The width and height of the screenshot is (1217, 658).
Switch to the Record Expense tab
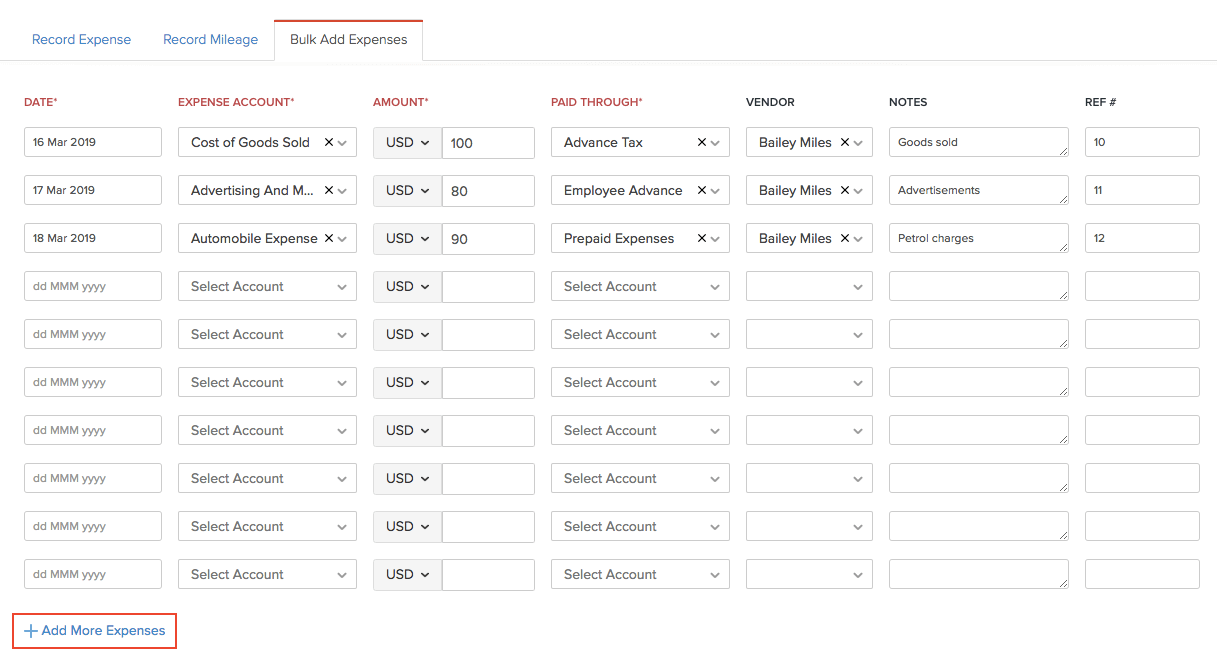[x=81, y=39]
